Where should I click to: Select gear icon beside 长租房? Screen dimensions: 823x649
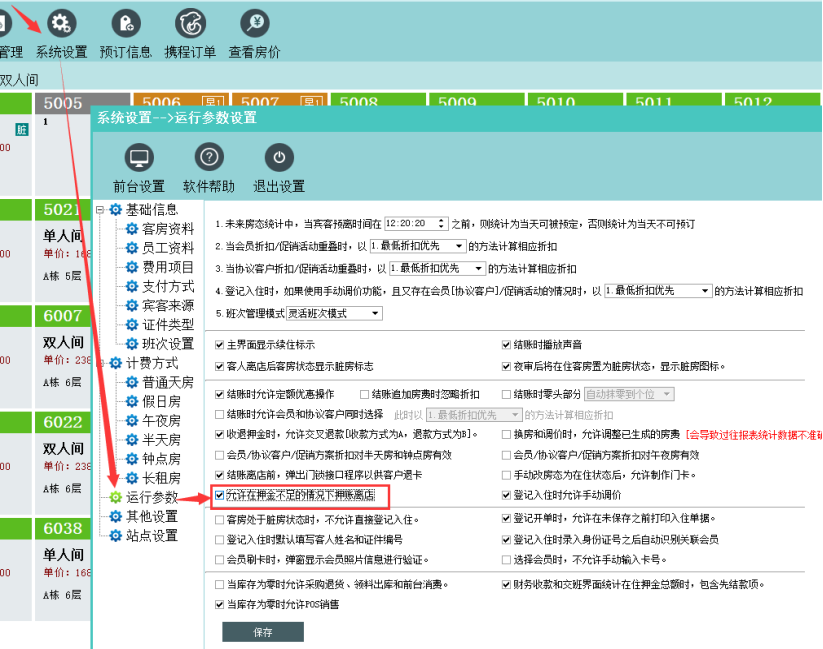coord(132,478)
